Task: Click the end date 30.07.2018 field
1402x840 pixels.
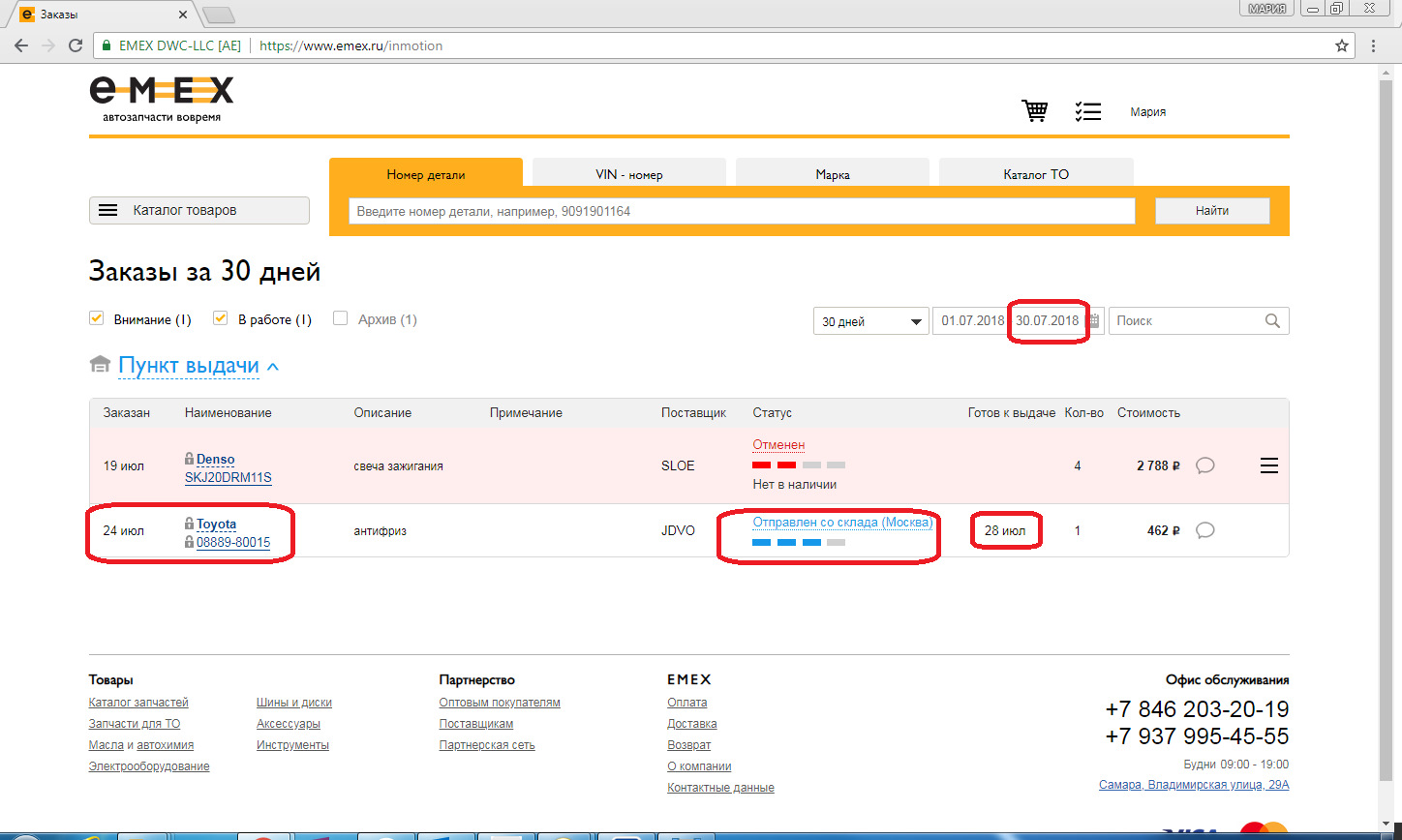Action: (x=1048, y=321)
